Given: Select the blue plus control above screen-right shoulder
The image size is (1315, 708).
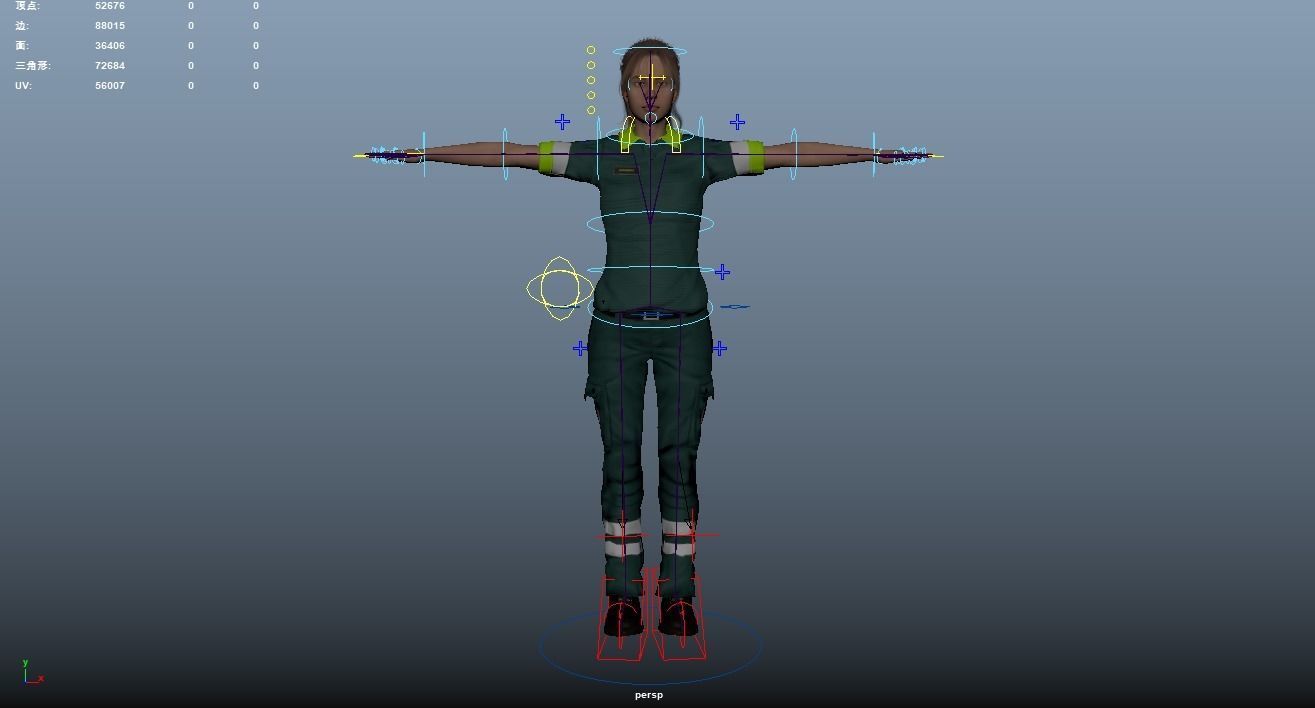Looking at the screenshot, I should [737, 122].
